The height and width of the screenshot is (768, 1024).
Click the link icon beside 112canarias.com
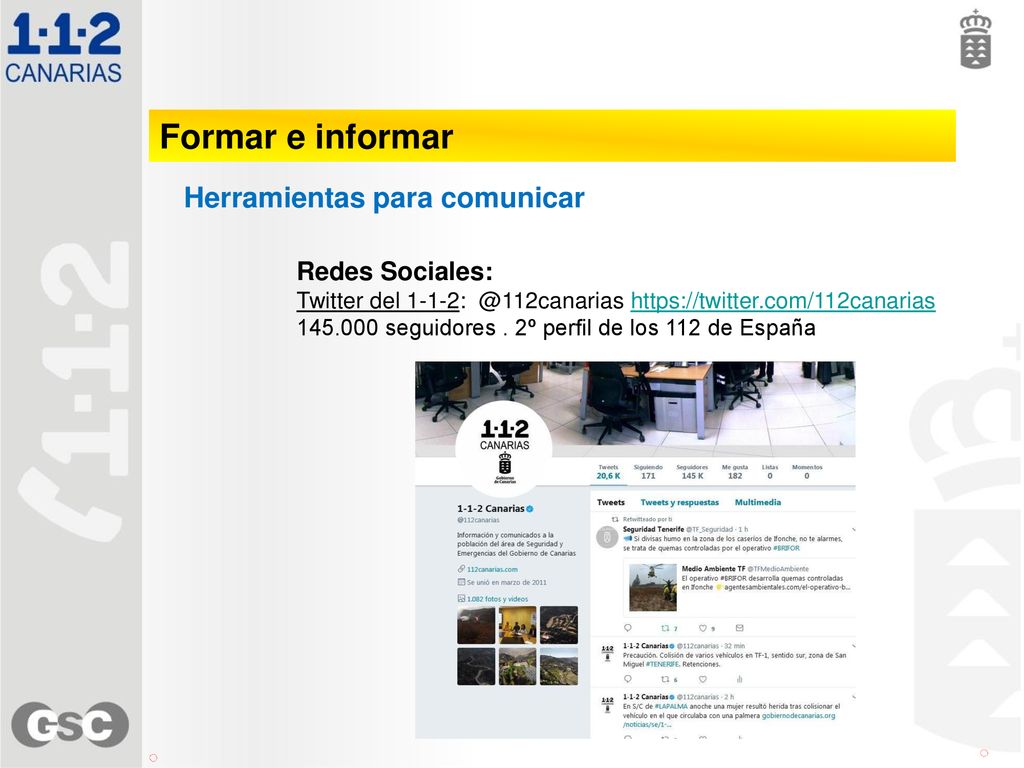(461, 569)
